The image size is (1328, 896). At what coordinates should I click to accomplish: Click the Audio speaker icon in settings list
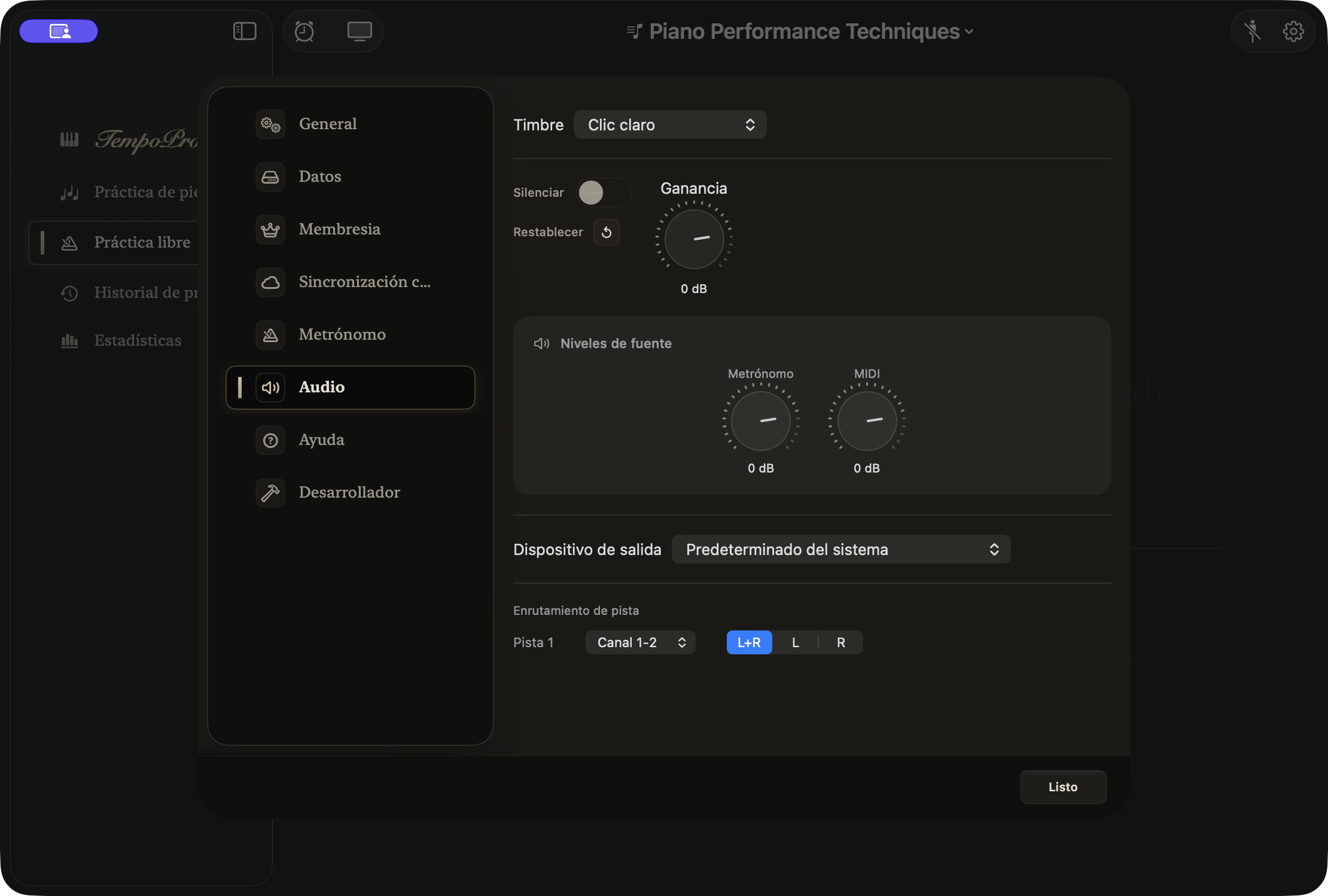click(270, 388)
